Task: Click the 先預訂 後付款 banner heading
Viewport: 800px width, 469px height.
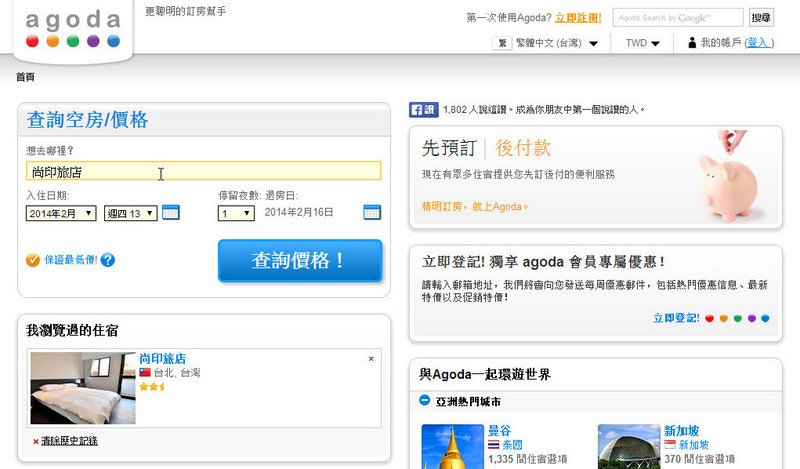Action: click(x=486, y=149)
